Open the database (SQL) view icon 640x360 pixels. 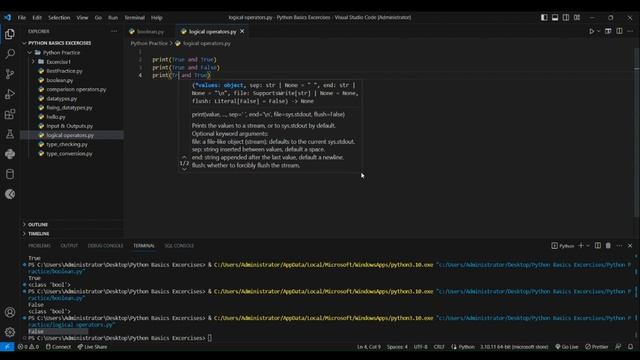[x=10, y=174]
